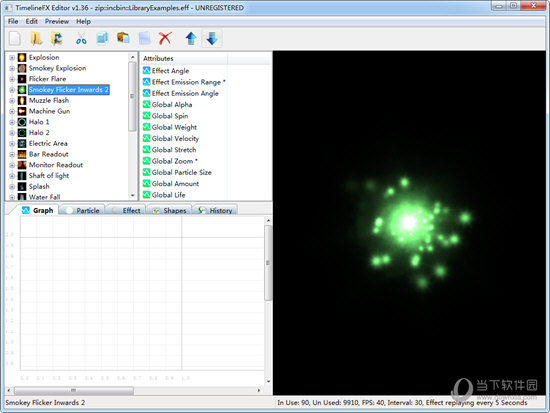Viewport: 550px width, 413px height.
Task: Click the greyed-out folder toolbar icon
Action: point(145,38)
